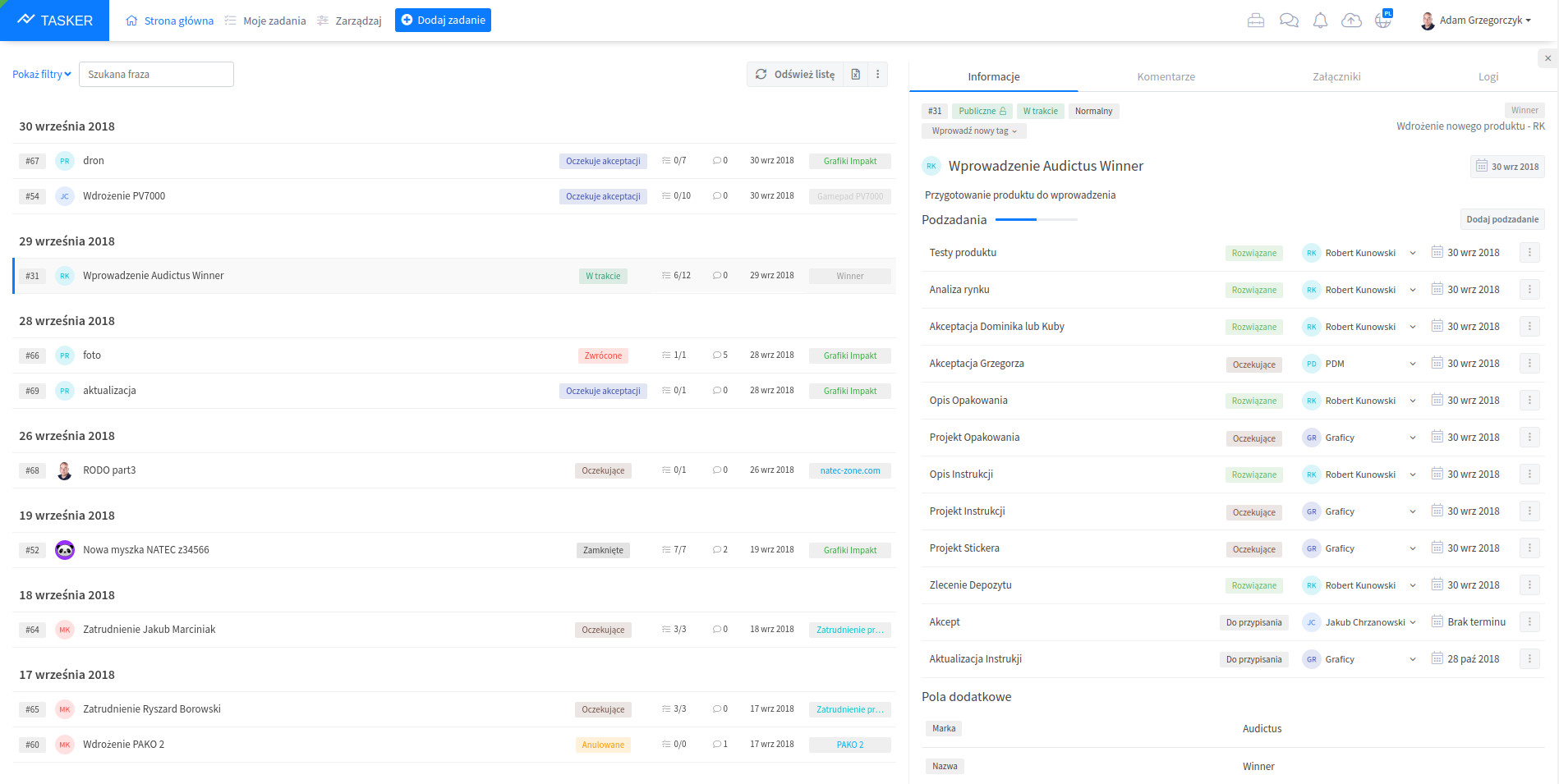Open task RODO part3

point(109,470)
